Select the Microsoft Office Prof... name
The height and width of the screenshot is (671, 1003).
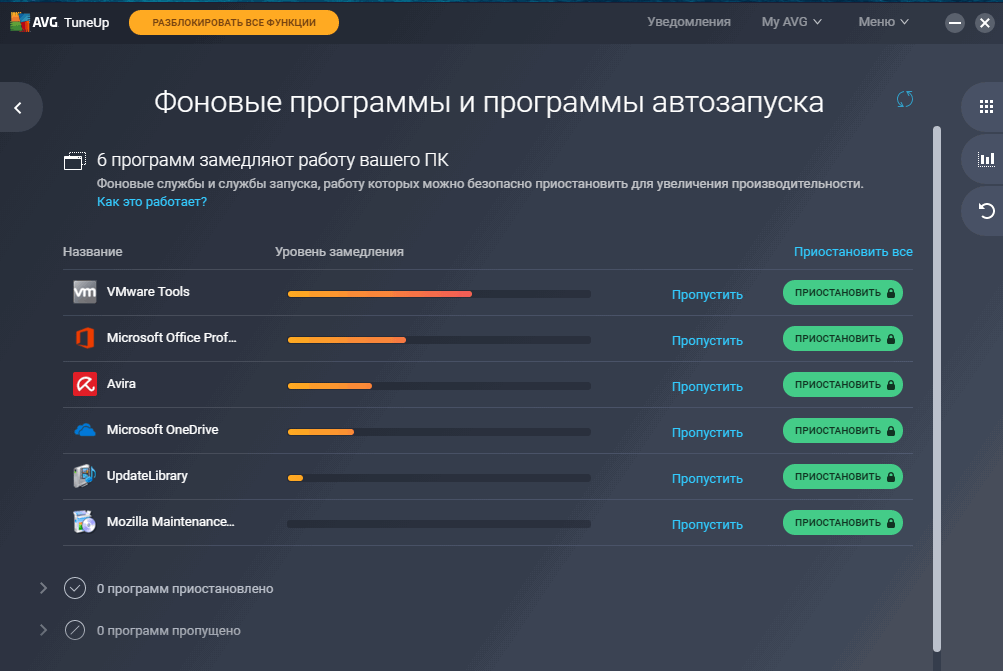(x=171, y=338)
